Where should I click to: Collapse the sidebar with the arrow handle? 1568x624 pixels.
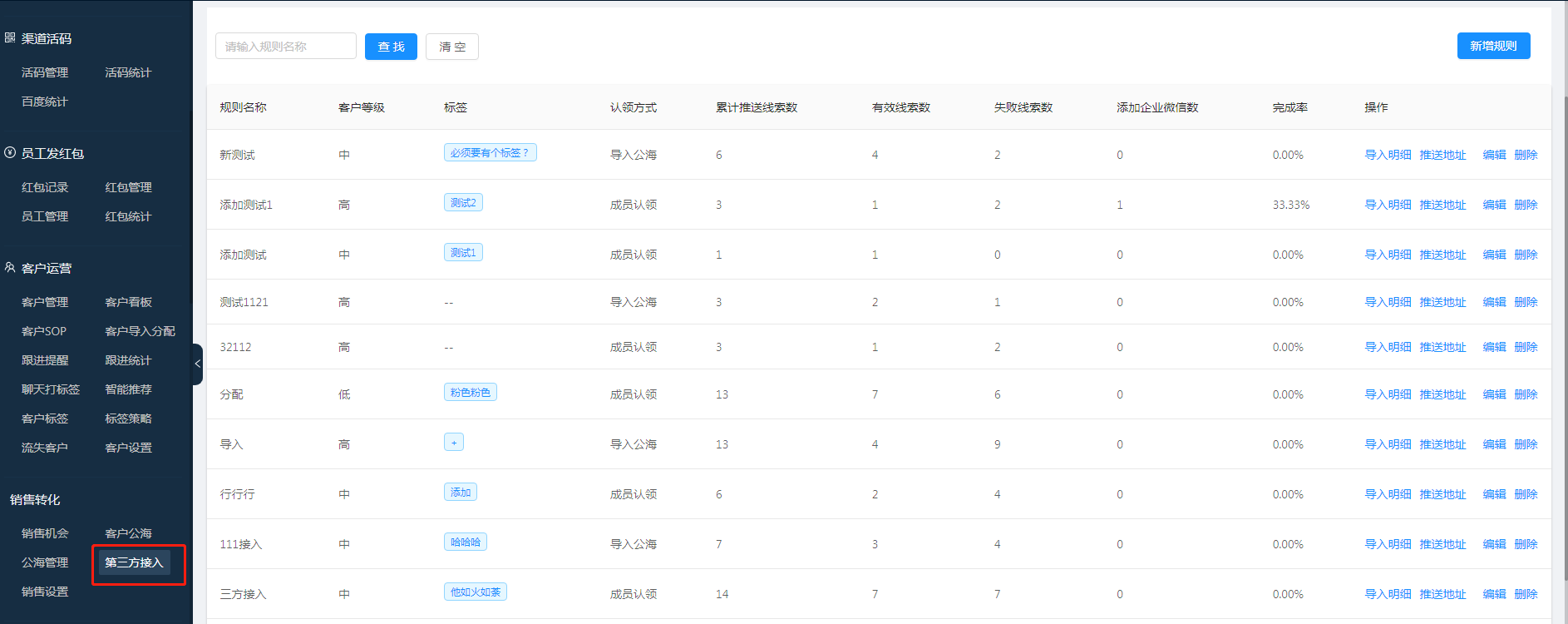click(x=197, y=364)
